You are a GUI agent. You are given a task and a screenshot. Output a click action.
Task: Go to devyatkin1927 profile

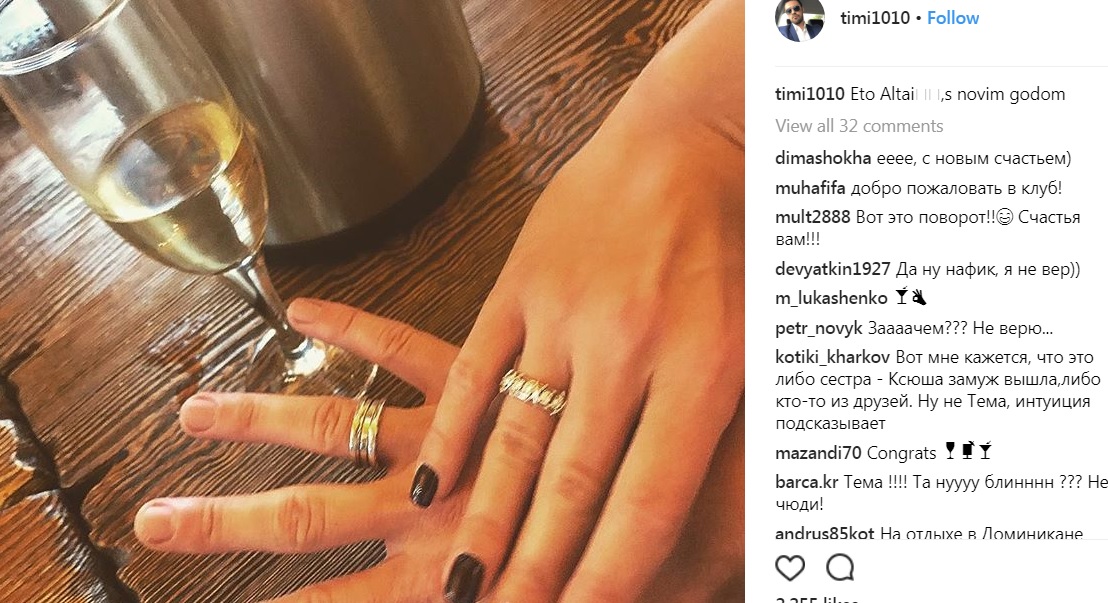point(833,269)
